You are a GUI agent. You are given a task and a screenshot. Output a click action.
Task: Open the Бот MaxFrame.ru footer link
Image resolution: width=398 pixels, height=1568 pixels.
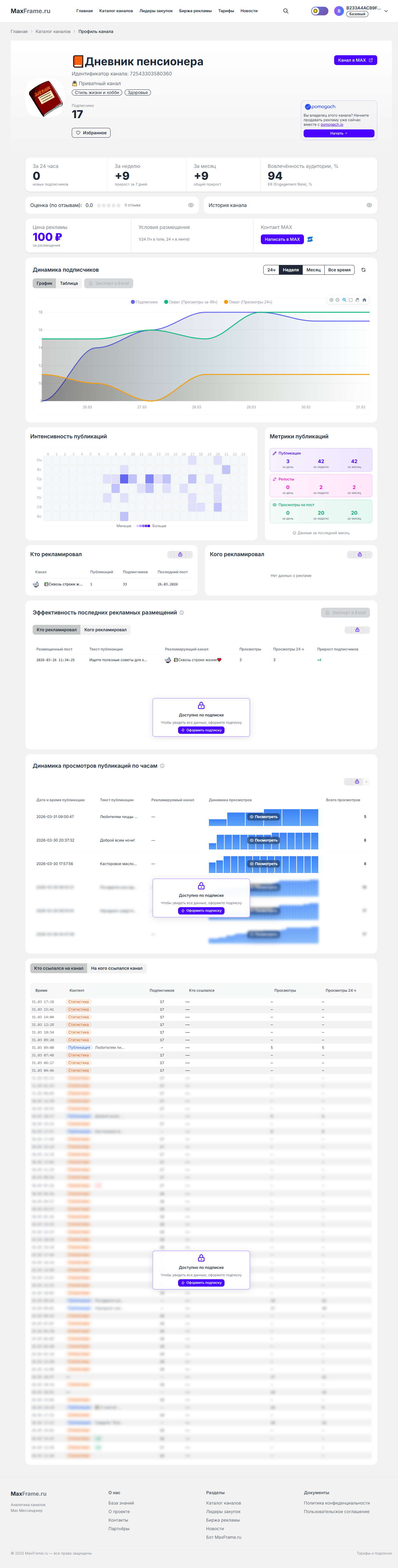(x=224, y=1537)
